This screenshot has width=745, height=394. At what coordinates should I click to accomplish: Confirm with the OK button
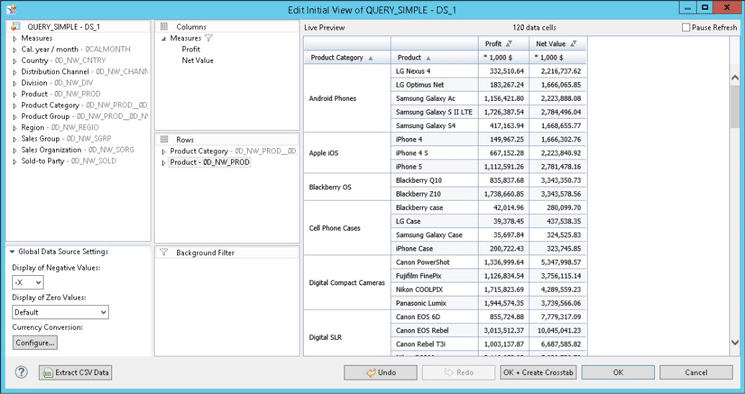pos(618,373)
